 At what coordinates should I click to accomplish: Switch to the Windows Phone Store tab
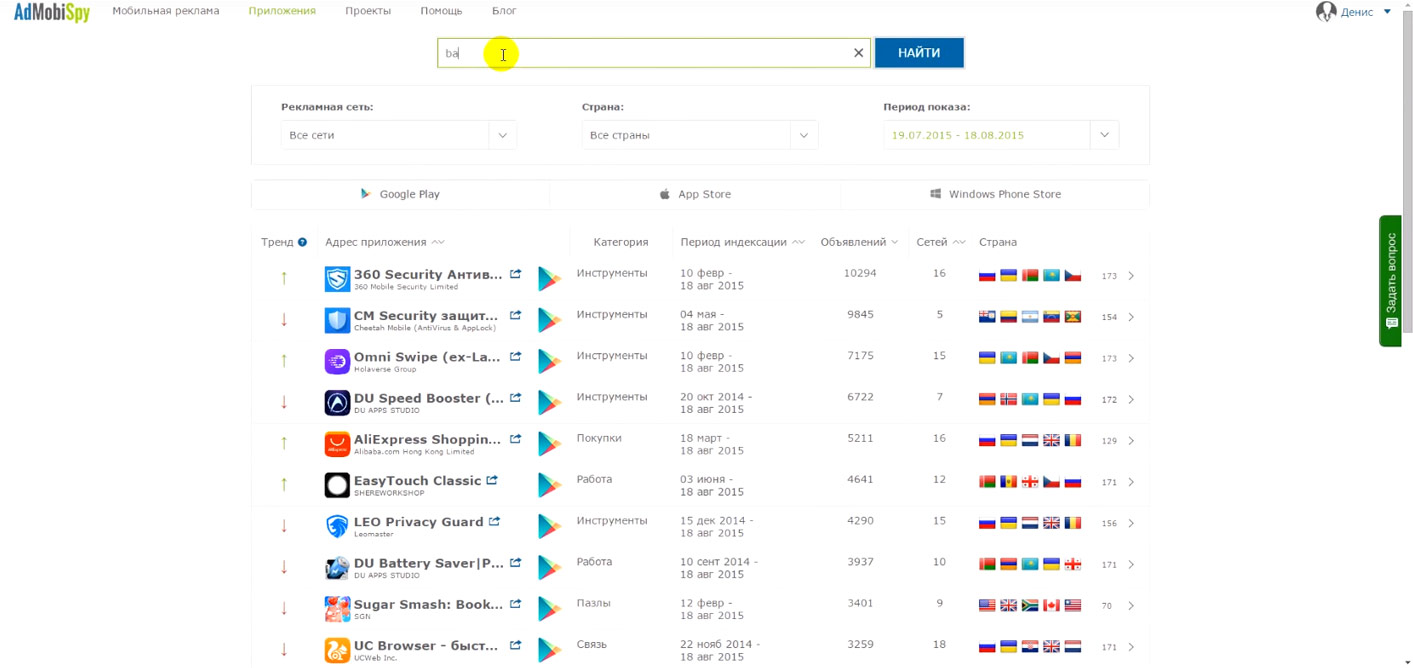click(x=995, y=194)
